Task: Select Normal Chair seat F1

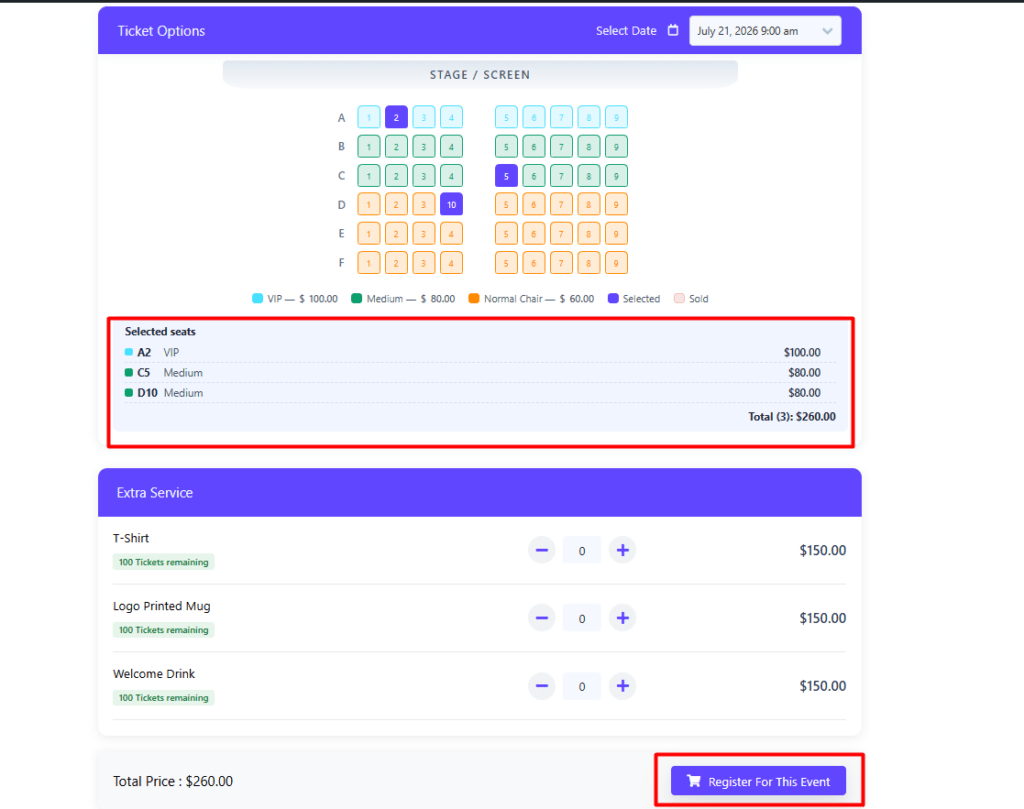Action: (x=369, y=262)
